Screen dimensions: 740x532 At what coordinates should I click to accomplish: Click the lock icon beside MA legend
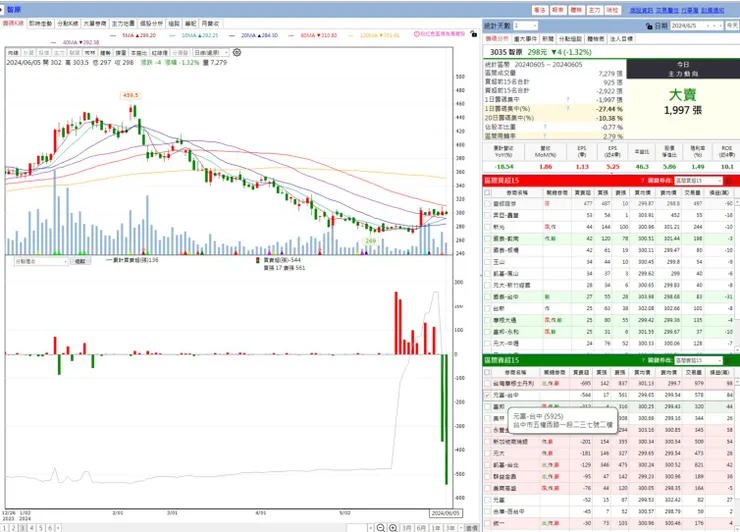[x=473, y=34]
